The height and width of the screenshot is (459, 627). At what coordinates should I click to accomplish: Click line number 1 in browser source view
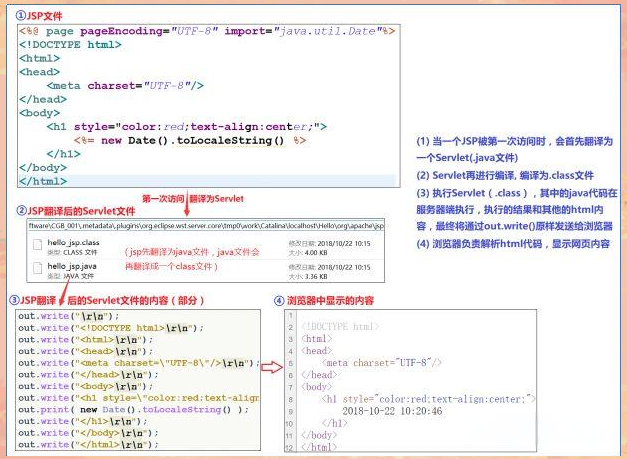pos(291,315)
